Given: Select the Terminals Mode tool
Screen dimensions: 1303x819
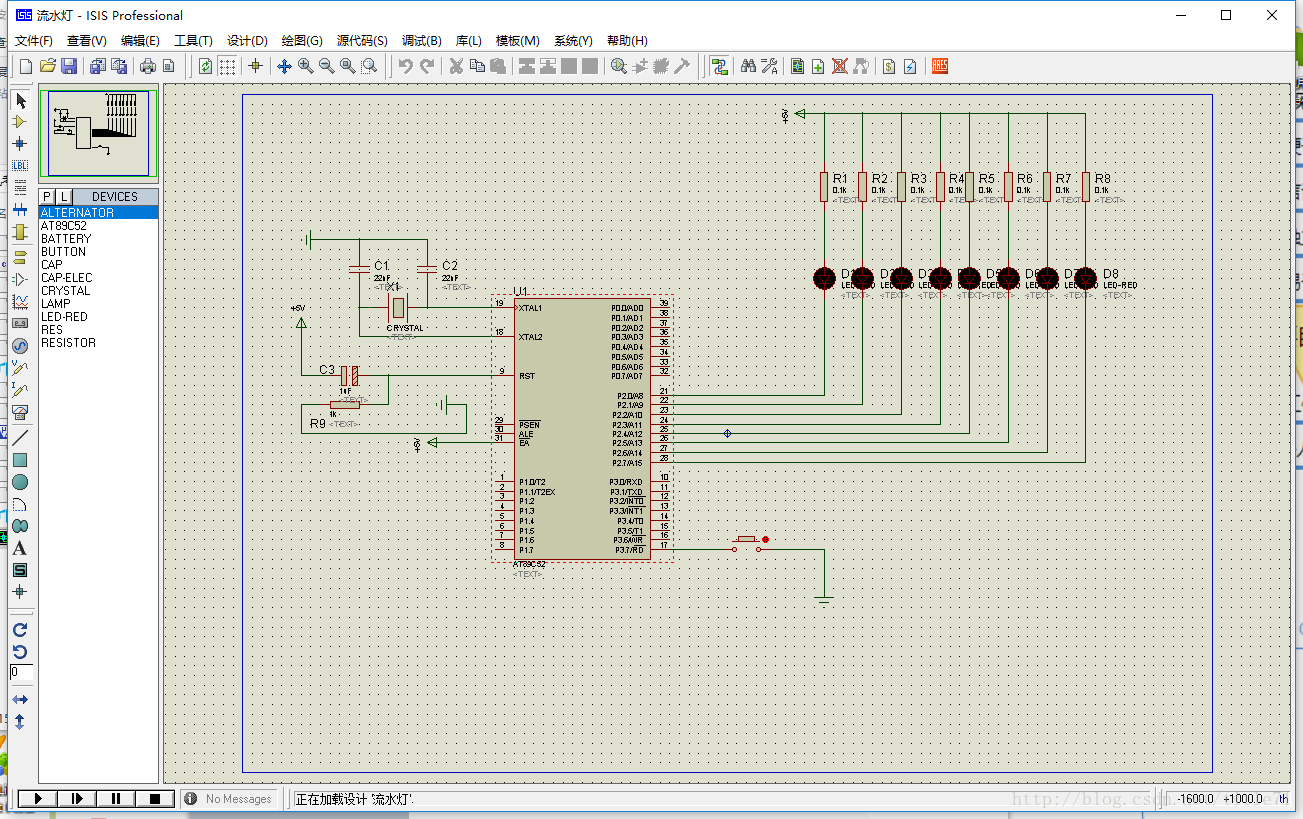Looking at the screenshot, I should 20,257.
